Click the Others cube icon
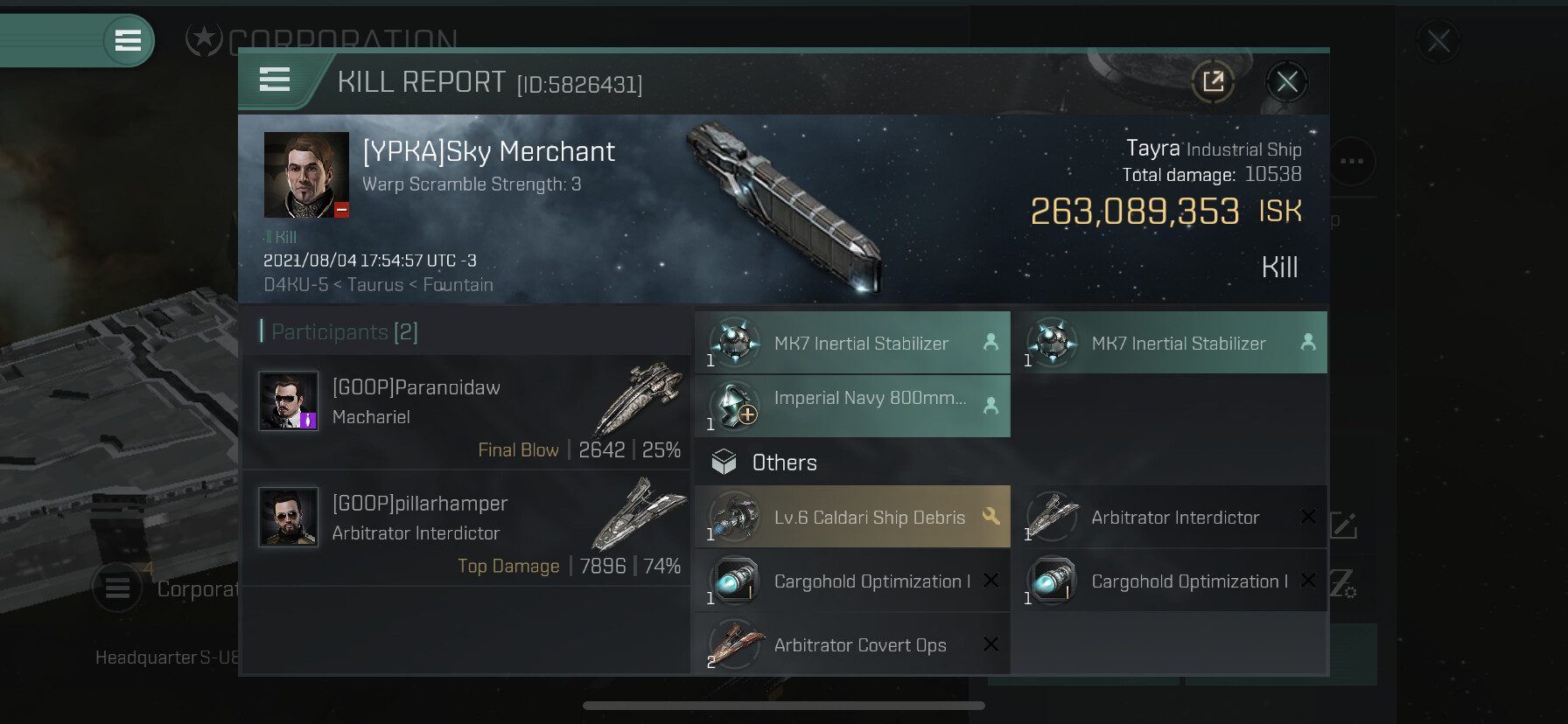Screen dimensions: 1568x724 click(x=724, y=462)
